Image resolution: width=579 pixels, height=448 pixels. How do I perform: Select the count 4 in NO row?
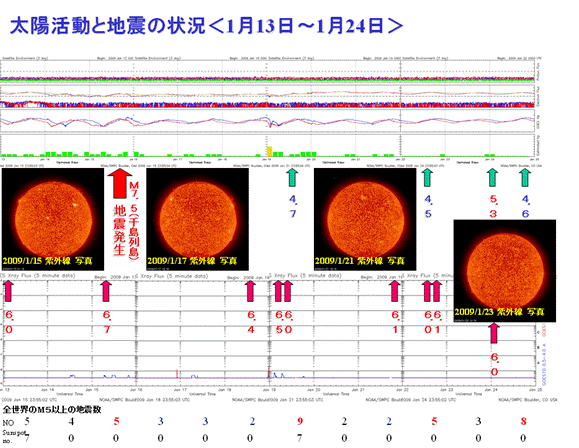point(71,421)
